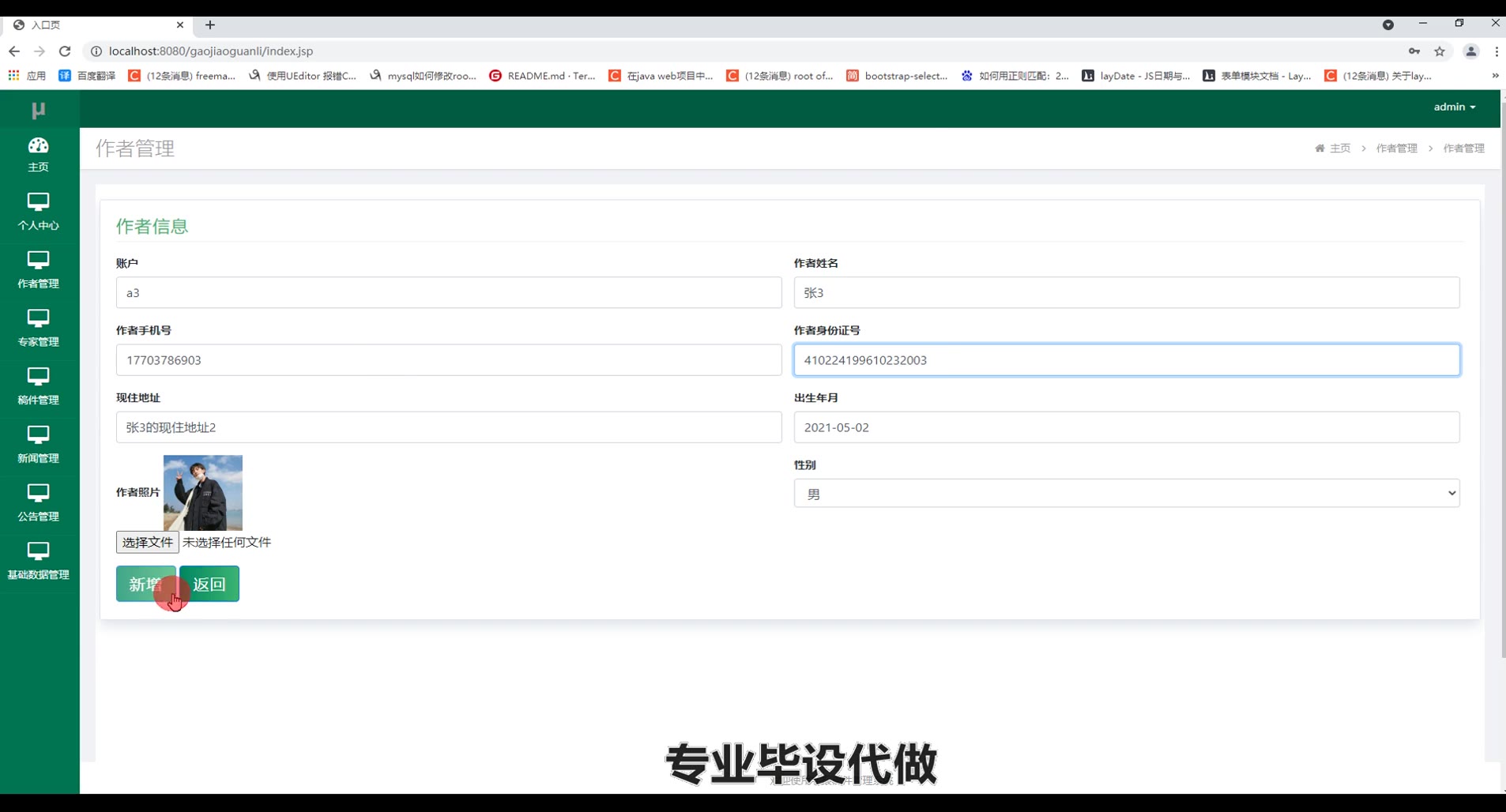Show more bookmarks chevron
1506x812 pixels.
click(1495, 76)
